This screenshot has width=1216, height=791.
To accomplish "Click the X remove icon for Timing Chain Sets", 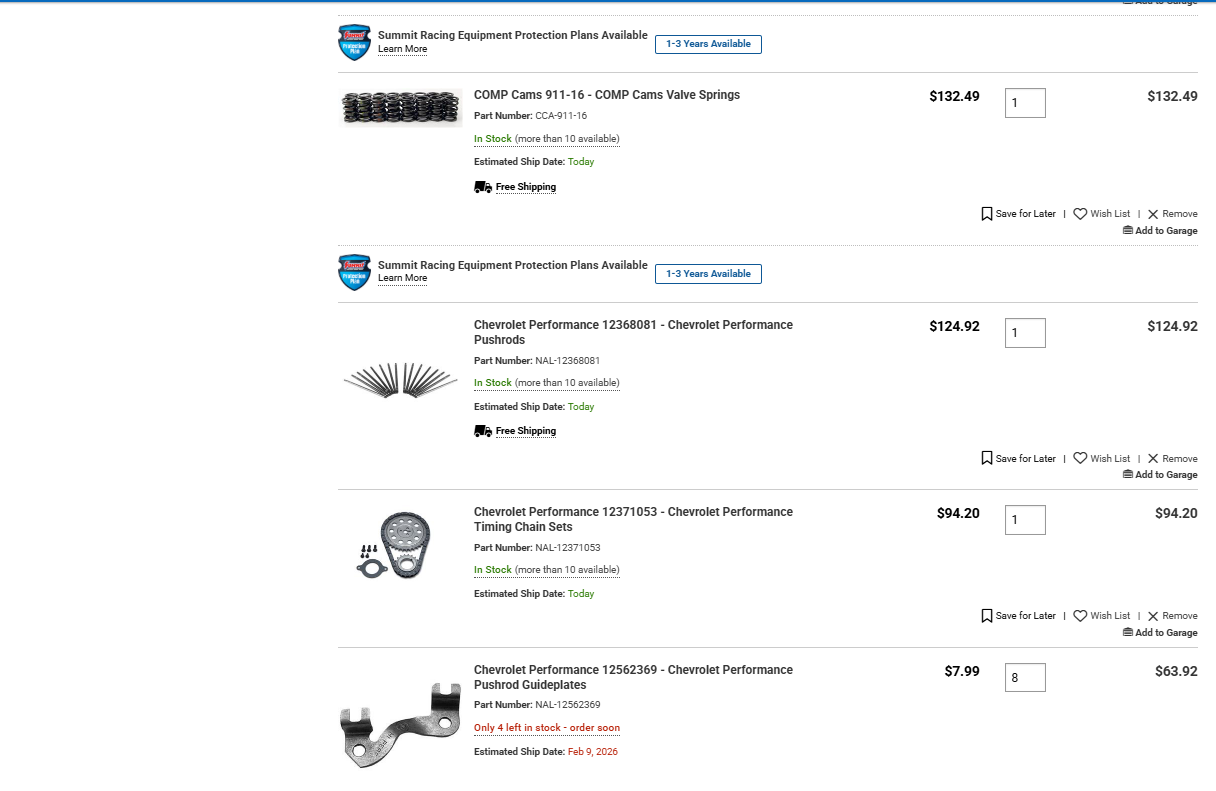I will click(x=1153, y=616).
